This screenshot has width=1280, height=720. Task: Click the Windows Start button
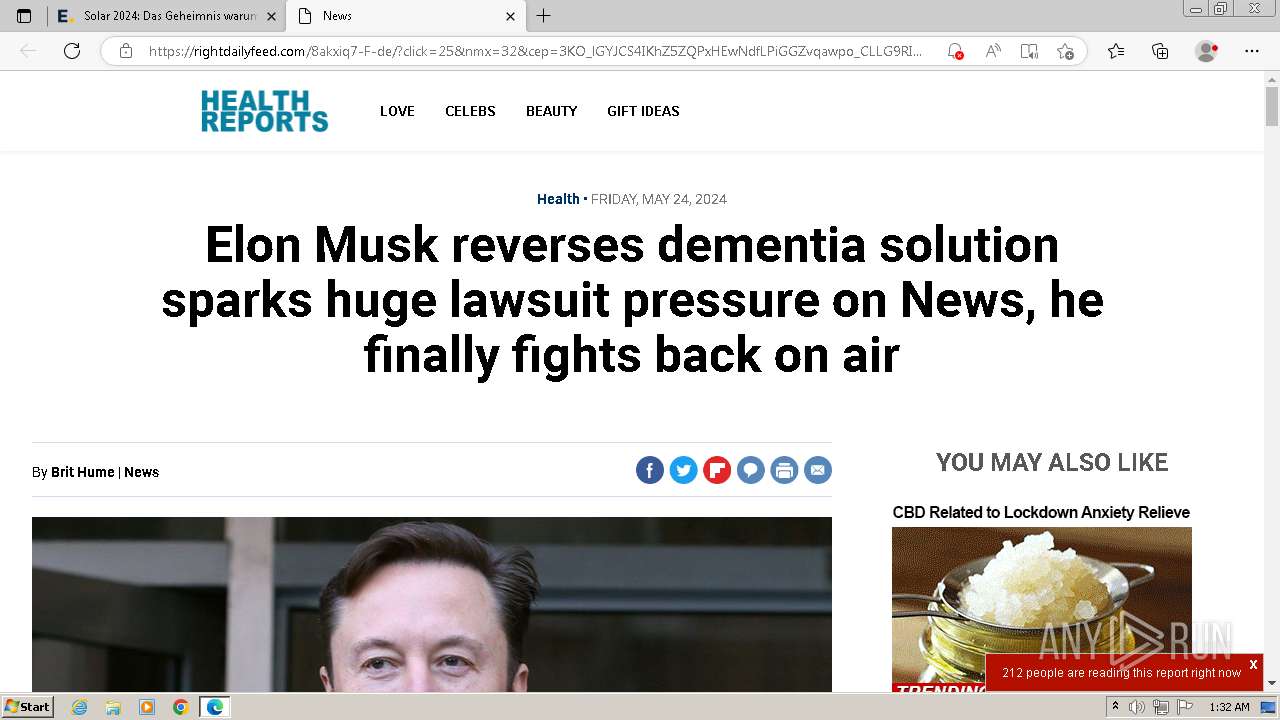point(27,707)
